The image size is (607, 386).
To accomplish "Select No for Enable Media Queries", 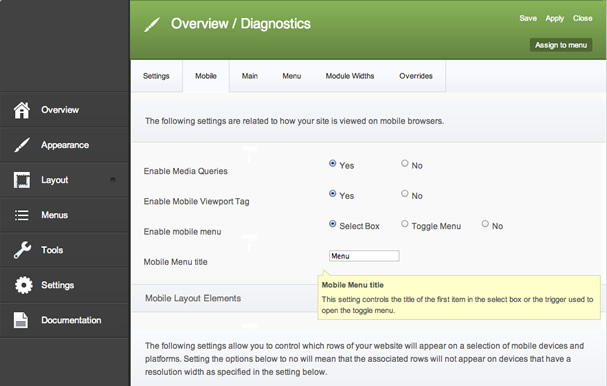I will pyautogui.click(x=405, y=163).
